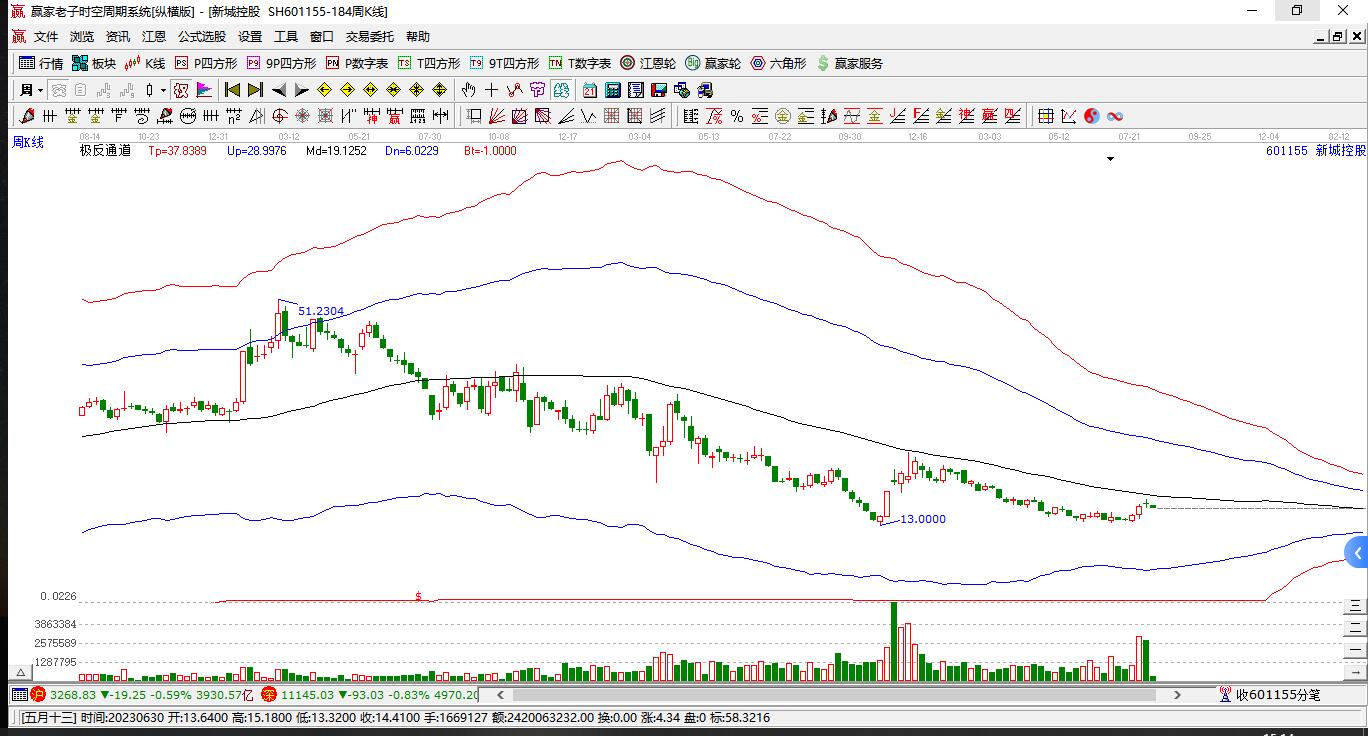Viewport: 1368px width, 736px height.
Task: Click the percent sign tool icon
Action: 737,116
